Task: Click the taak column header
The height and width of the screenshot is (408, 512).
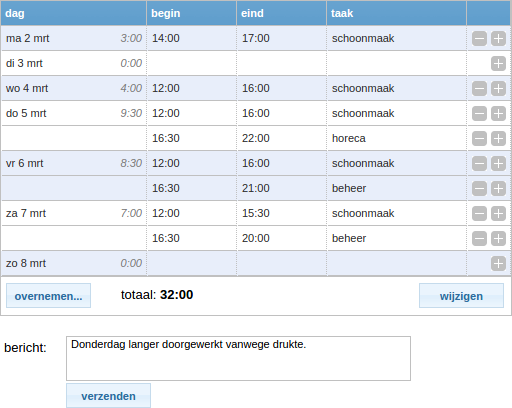Action: pos(396,13)
